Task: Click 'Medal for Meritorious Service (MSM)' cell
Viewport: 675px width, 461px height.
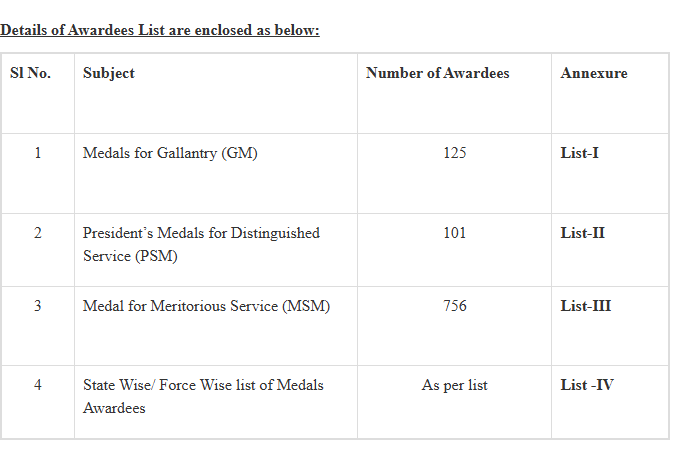Action: pos(206,306)
